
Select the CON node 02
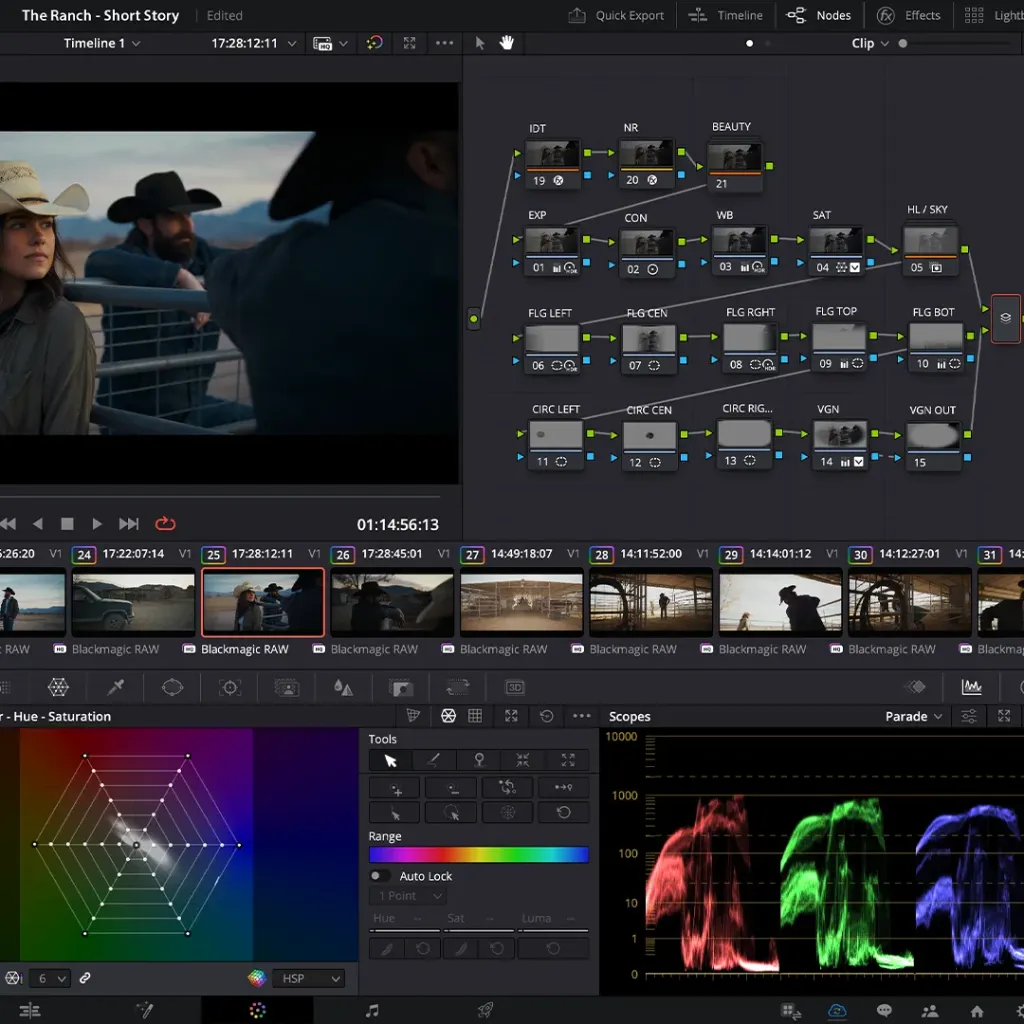(646, 253)
